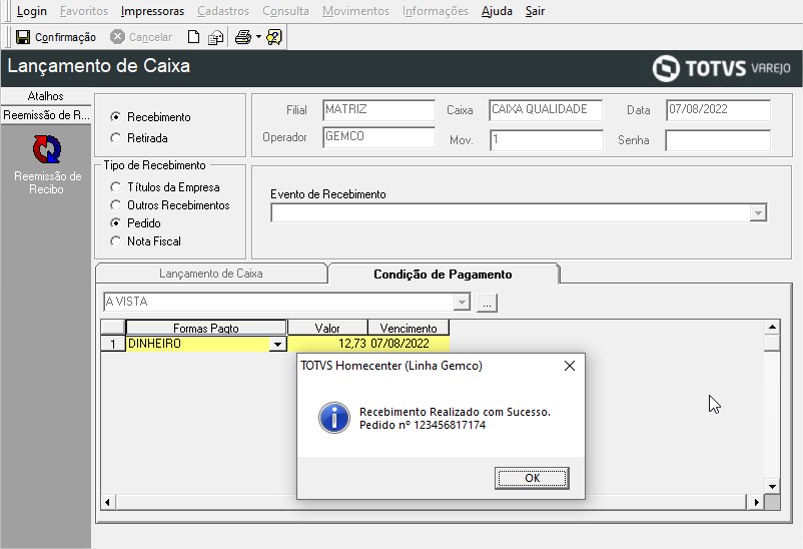The image size is (803, 549).
Task: Close the TOTVS Homecenter dialog
Action: point(569,366)
